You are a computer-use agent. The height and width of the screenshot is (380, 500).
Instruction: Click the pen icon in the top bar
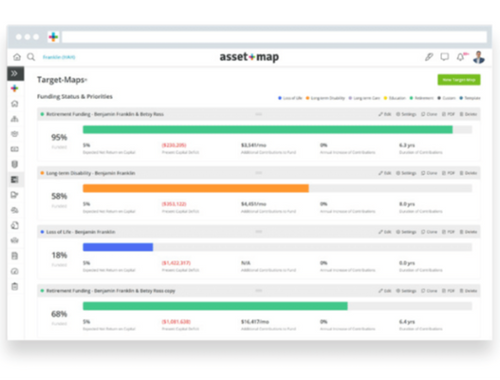[x=429, y=57]
